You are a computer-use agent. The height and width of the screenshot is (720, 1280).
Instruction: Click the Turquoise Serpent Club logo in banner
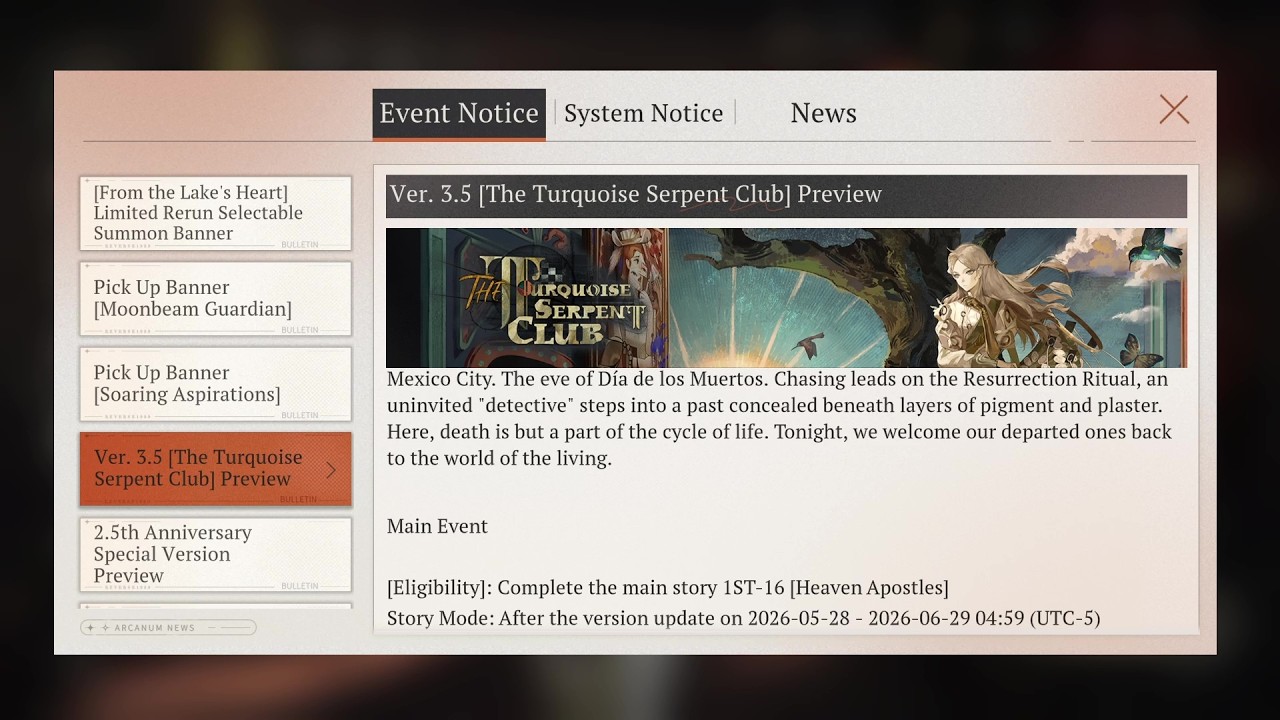click(x=553, y=303)
